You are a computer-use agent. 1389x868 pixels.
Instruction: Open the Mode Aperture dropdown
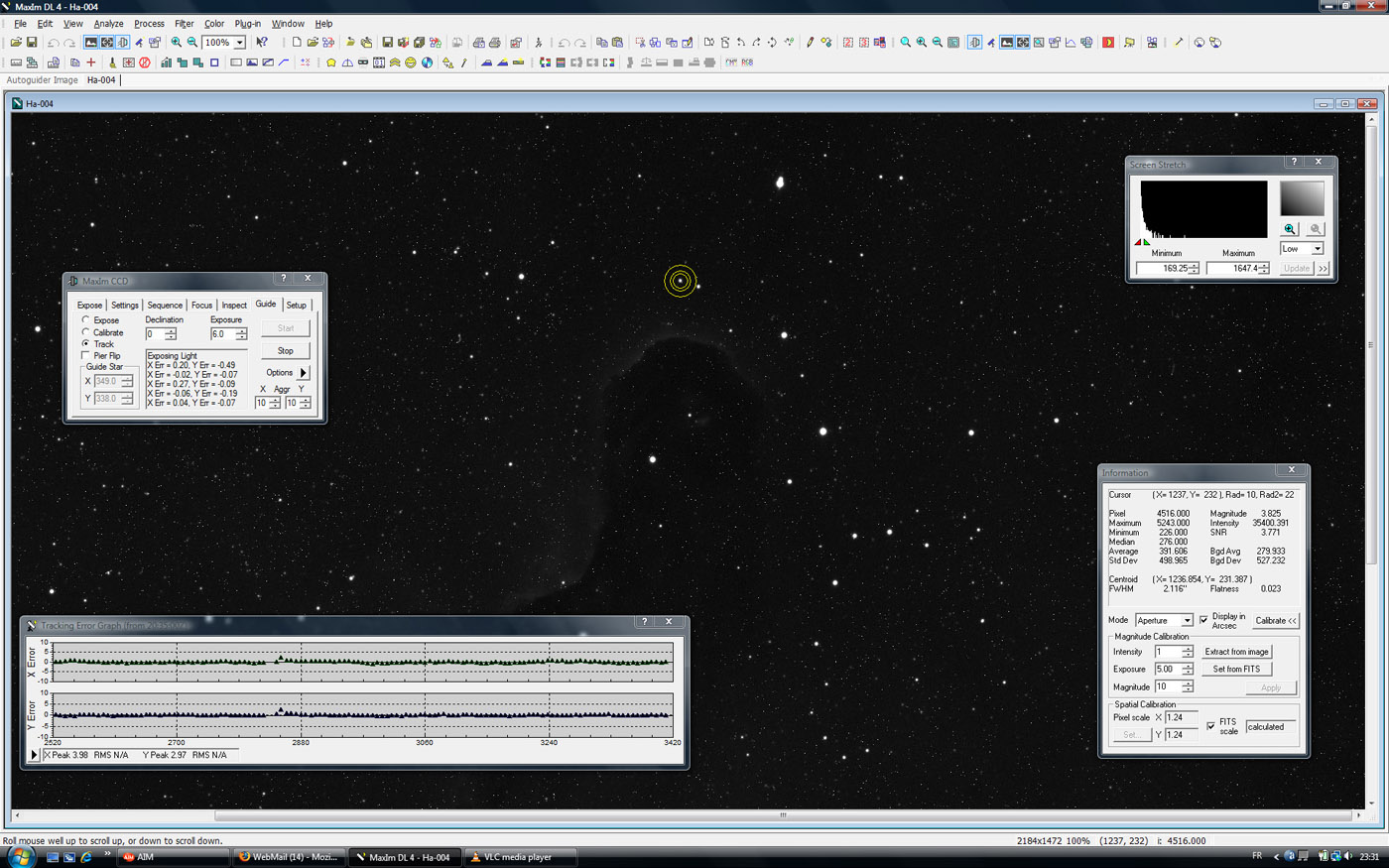[x=1187, y=621]
